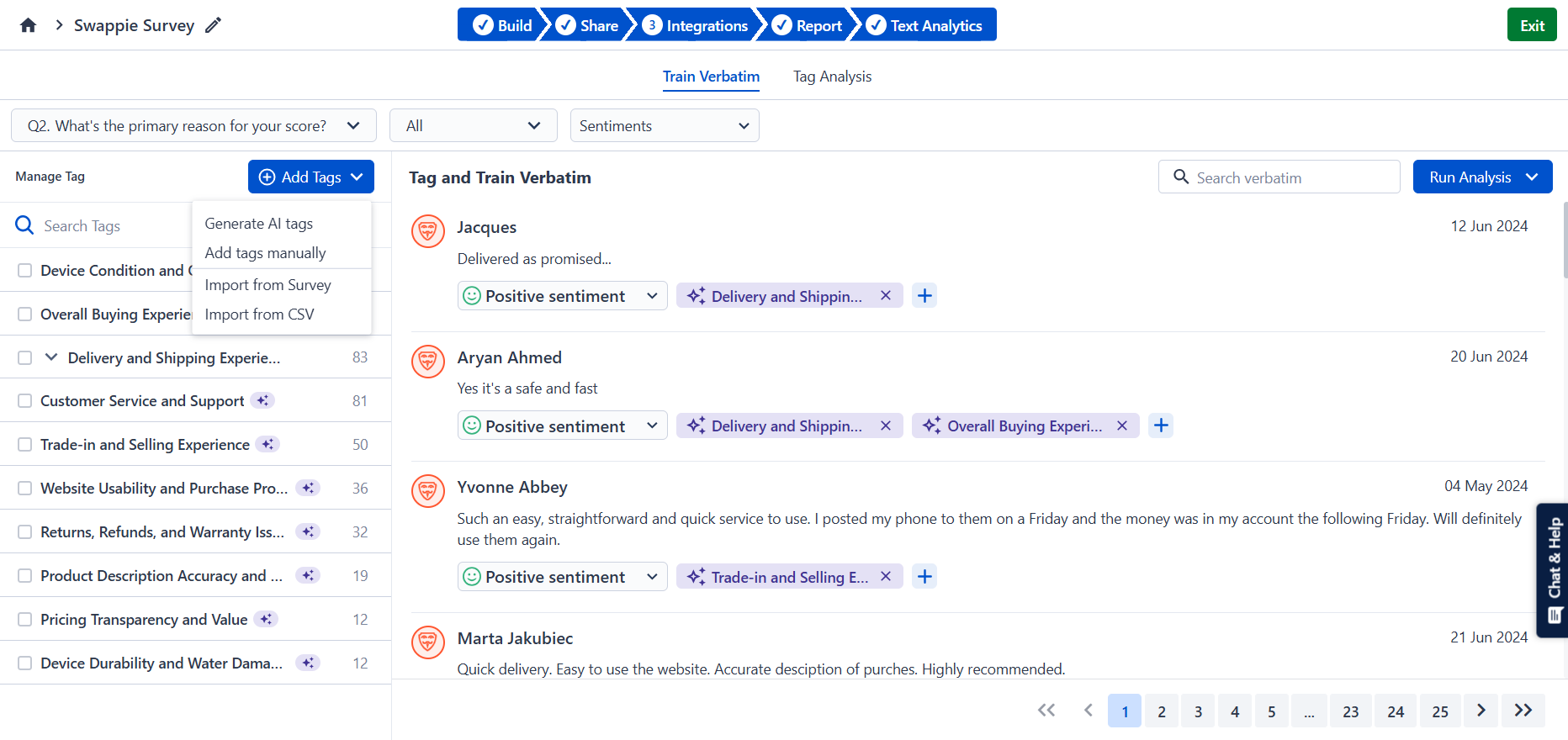
Task: Expand the Delivery and Shipping Experience tag
Action: click(51, 357)
